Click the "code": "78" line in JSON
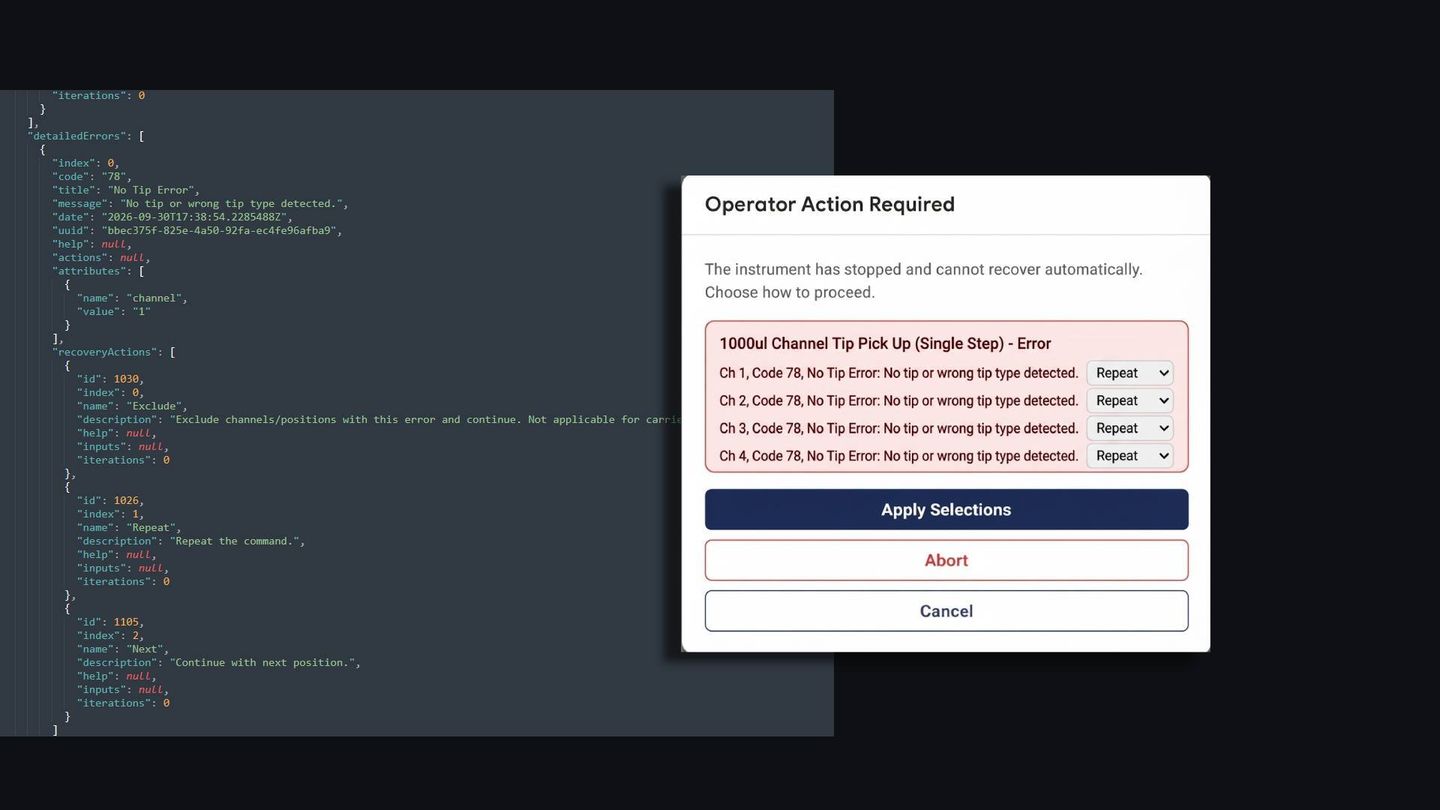 tap(92, 176)
